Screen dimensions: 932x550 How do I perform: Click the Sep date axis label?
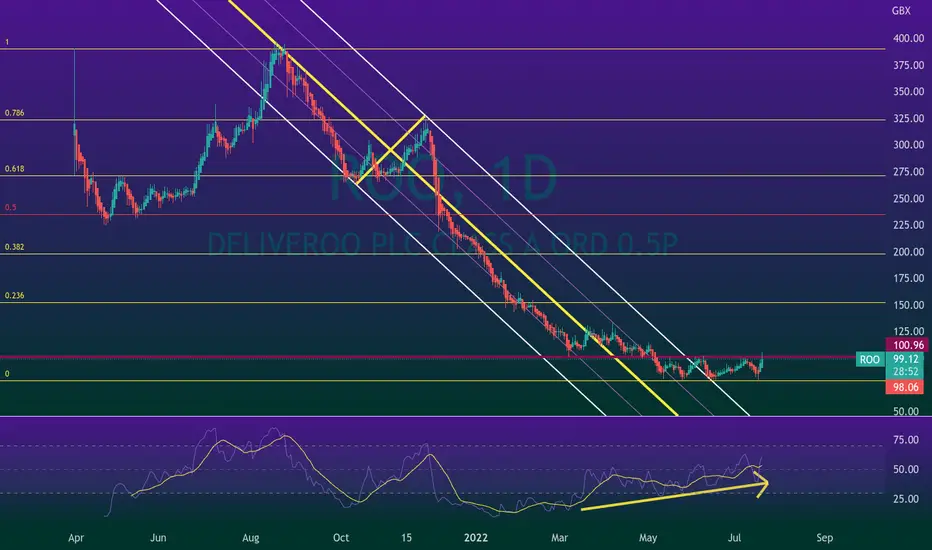(x=824, y=538)
